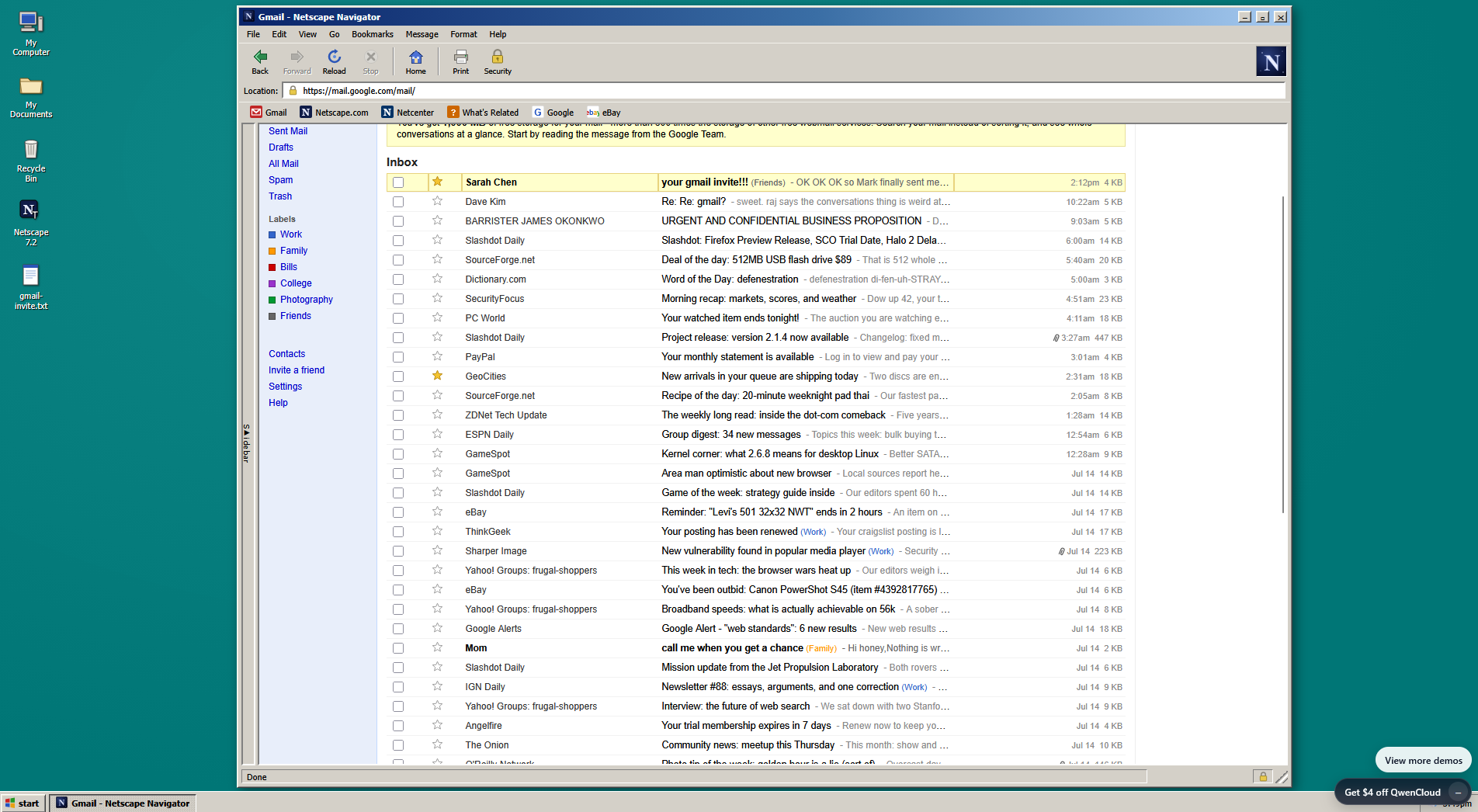
Task: Click the blue Work label swatch
Action: pyautogui.click(x=272, y=234)
